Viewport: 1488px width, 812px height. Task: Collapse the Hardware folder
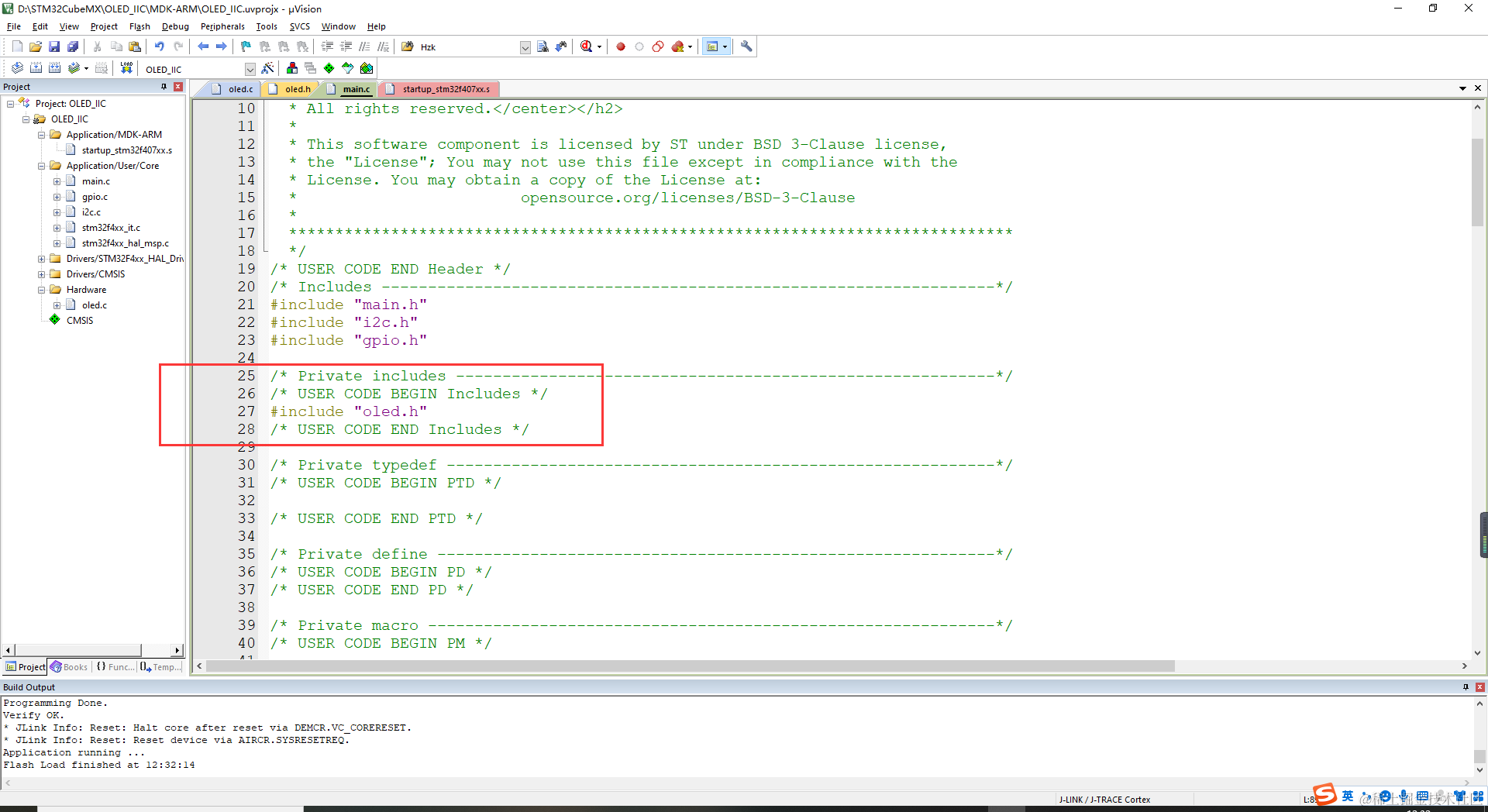(x=42, y=290)
